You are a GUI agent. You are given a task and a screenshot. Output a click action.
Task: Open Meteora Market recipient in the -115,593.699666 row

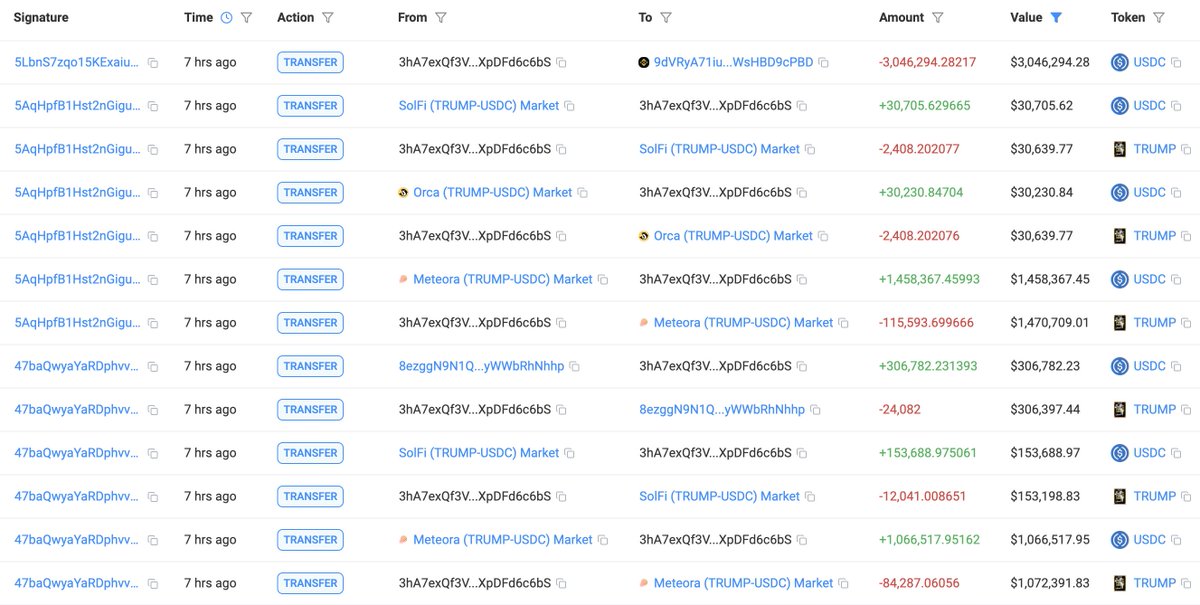[743, 322]
